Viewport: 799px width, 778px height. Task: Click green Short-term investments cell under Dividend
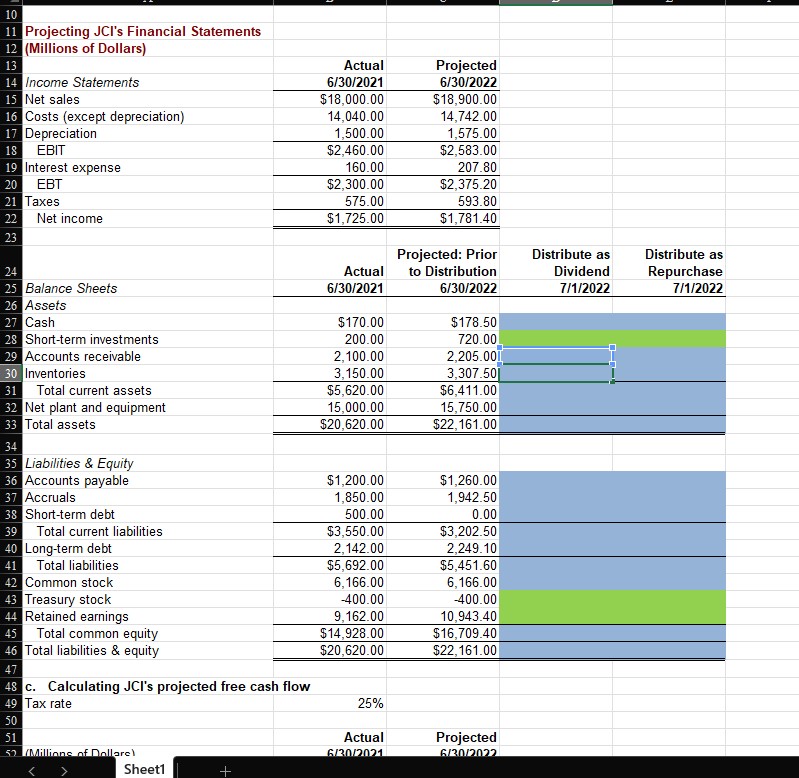tap(556, 339)
